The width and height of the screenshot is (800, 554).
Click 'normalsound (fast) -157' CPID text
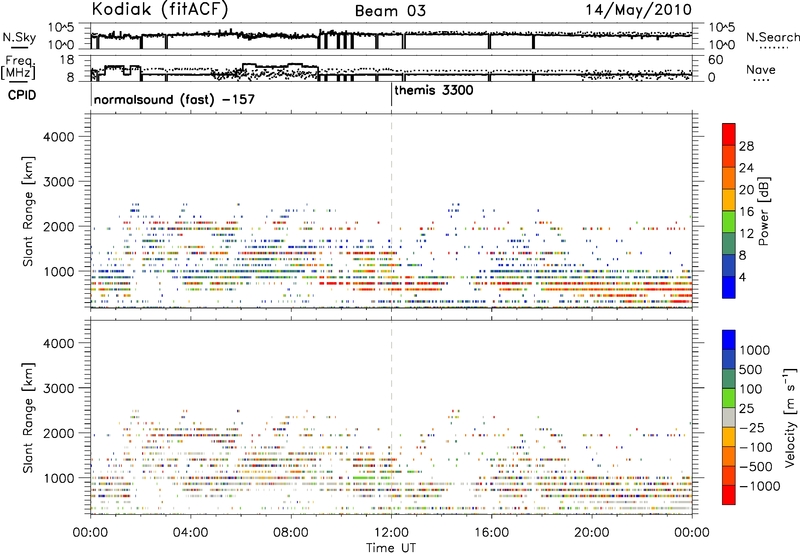(174, 99)
